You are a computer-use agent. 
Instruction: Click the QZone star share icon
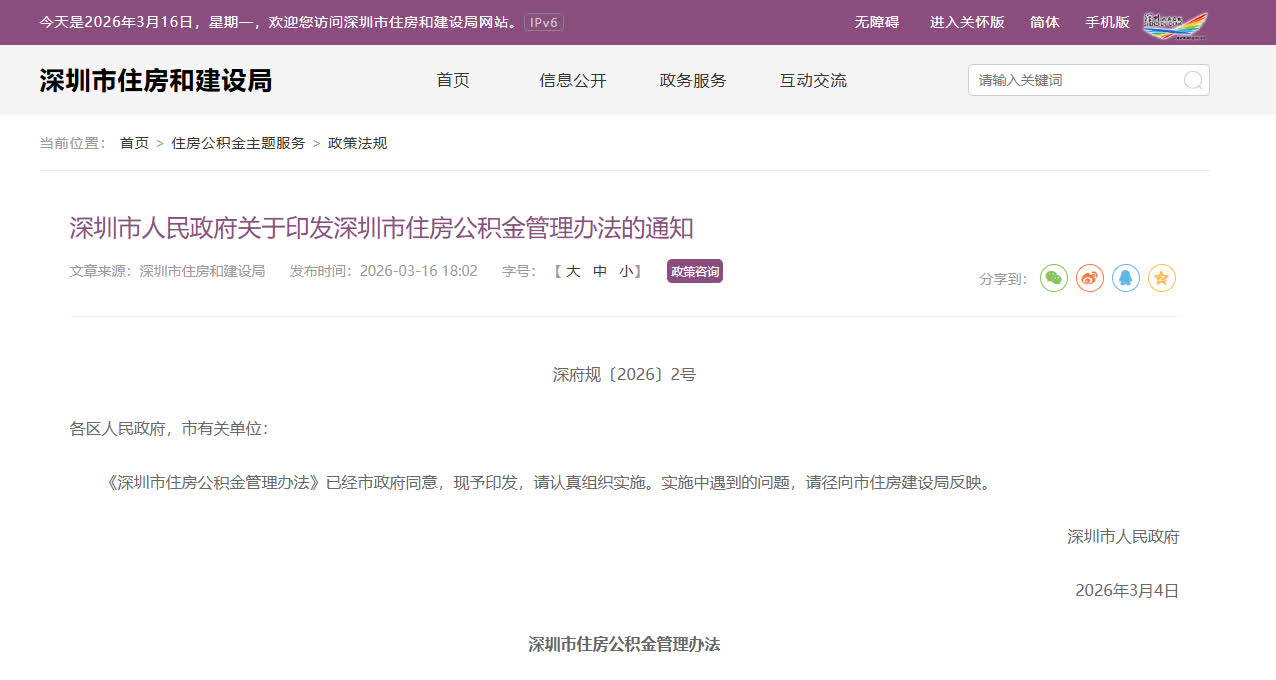(x=1162, y=278)
